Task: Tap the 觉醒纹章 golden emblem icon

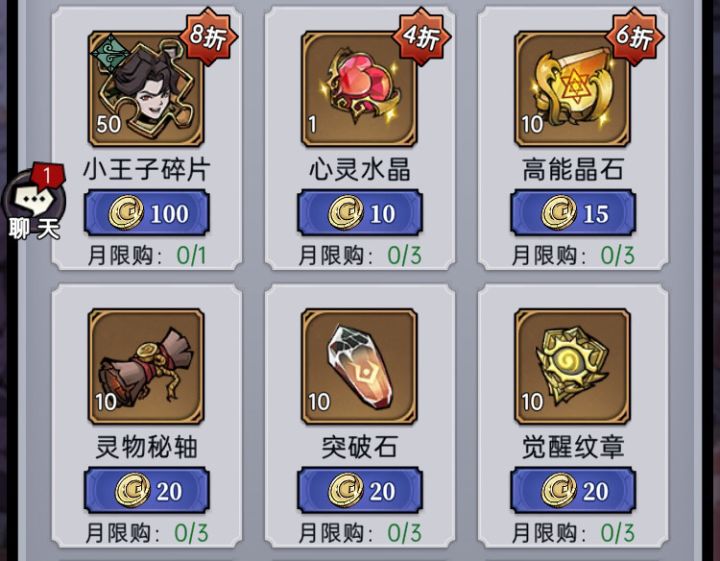Action: tap(572, 366)
